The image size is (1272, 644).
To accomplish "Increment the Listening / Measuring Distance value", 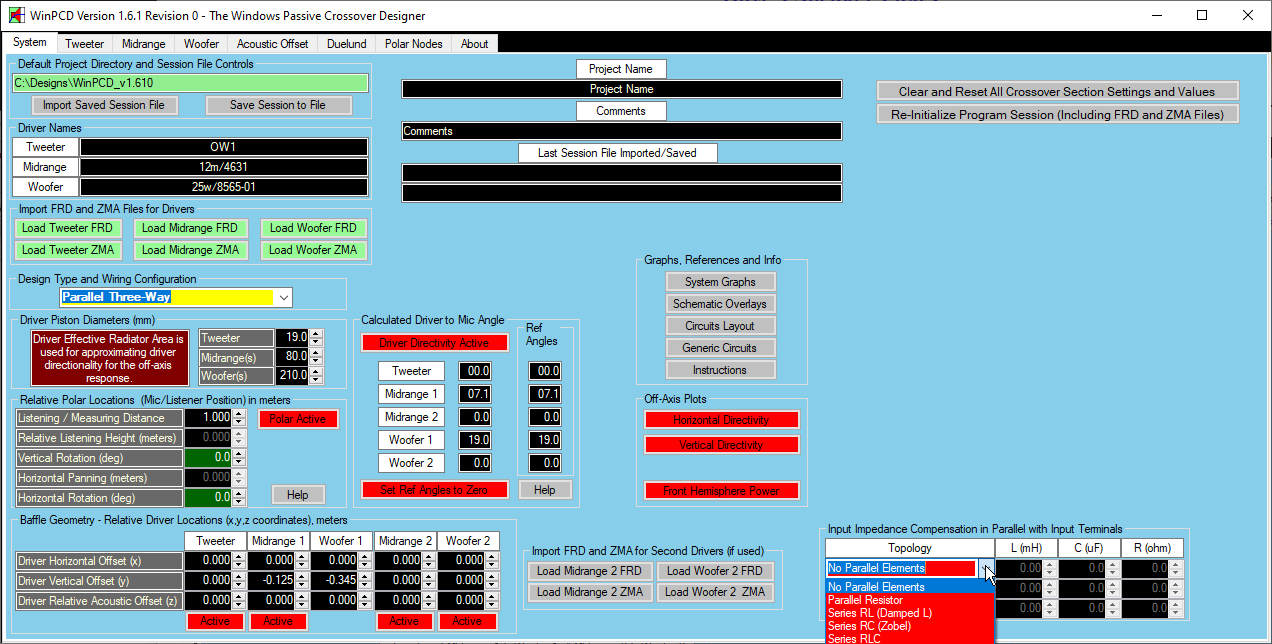I will pos(238,414).
